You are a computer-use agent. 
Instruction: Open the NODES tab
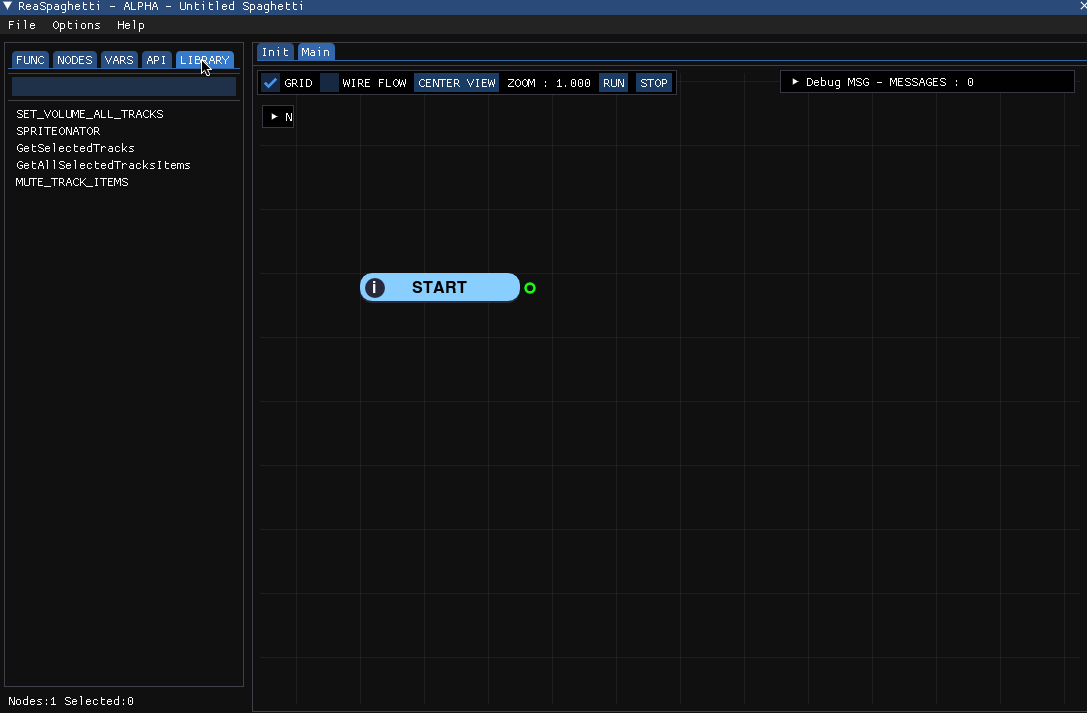point(75,60)
